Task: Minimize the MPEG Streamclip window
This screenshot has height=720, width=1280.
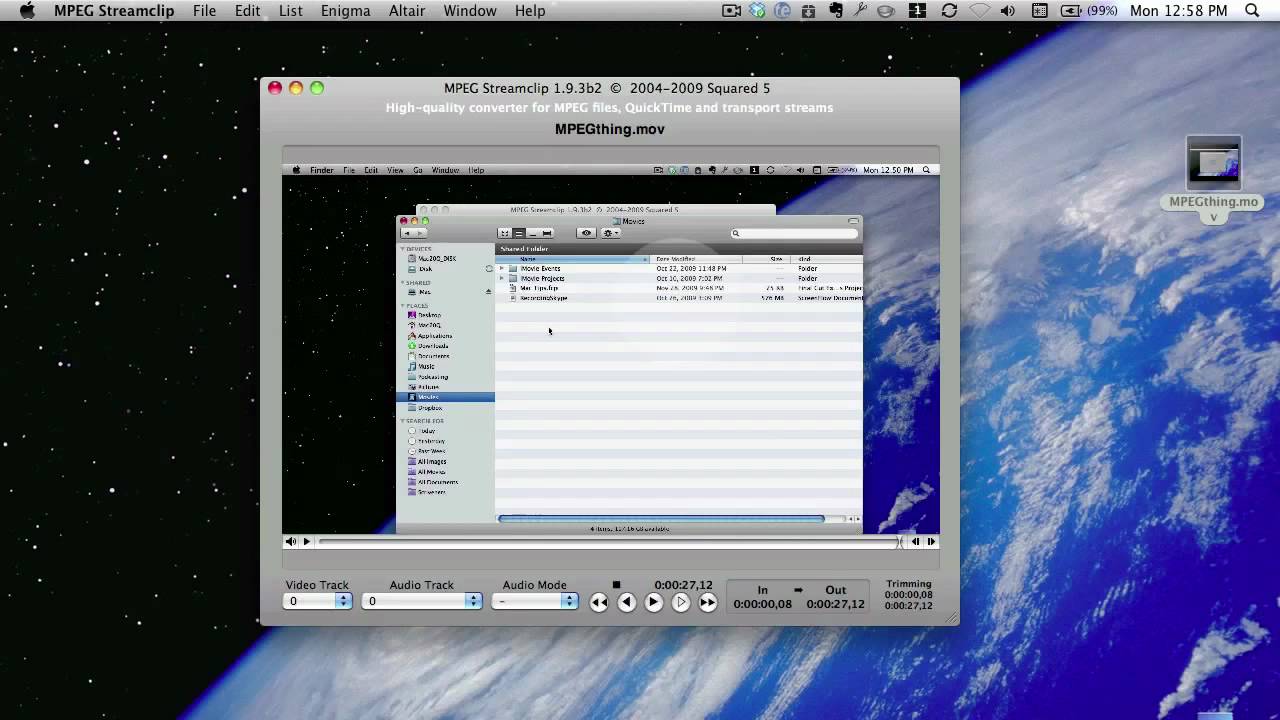Action: click(x=296, y=88)
